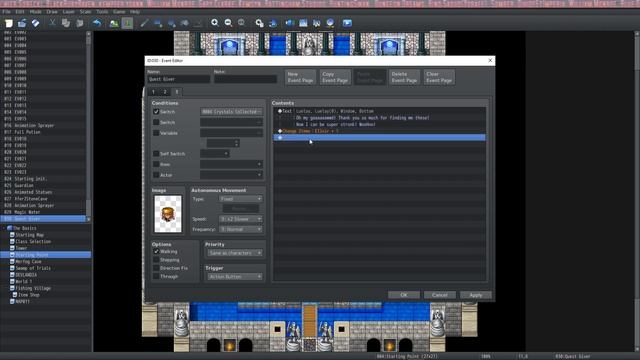This screenshot has width=640, height=360.
Task: Click OK in the Event Editor
Action: point(404,295)
